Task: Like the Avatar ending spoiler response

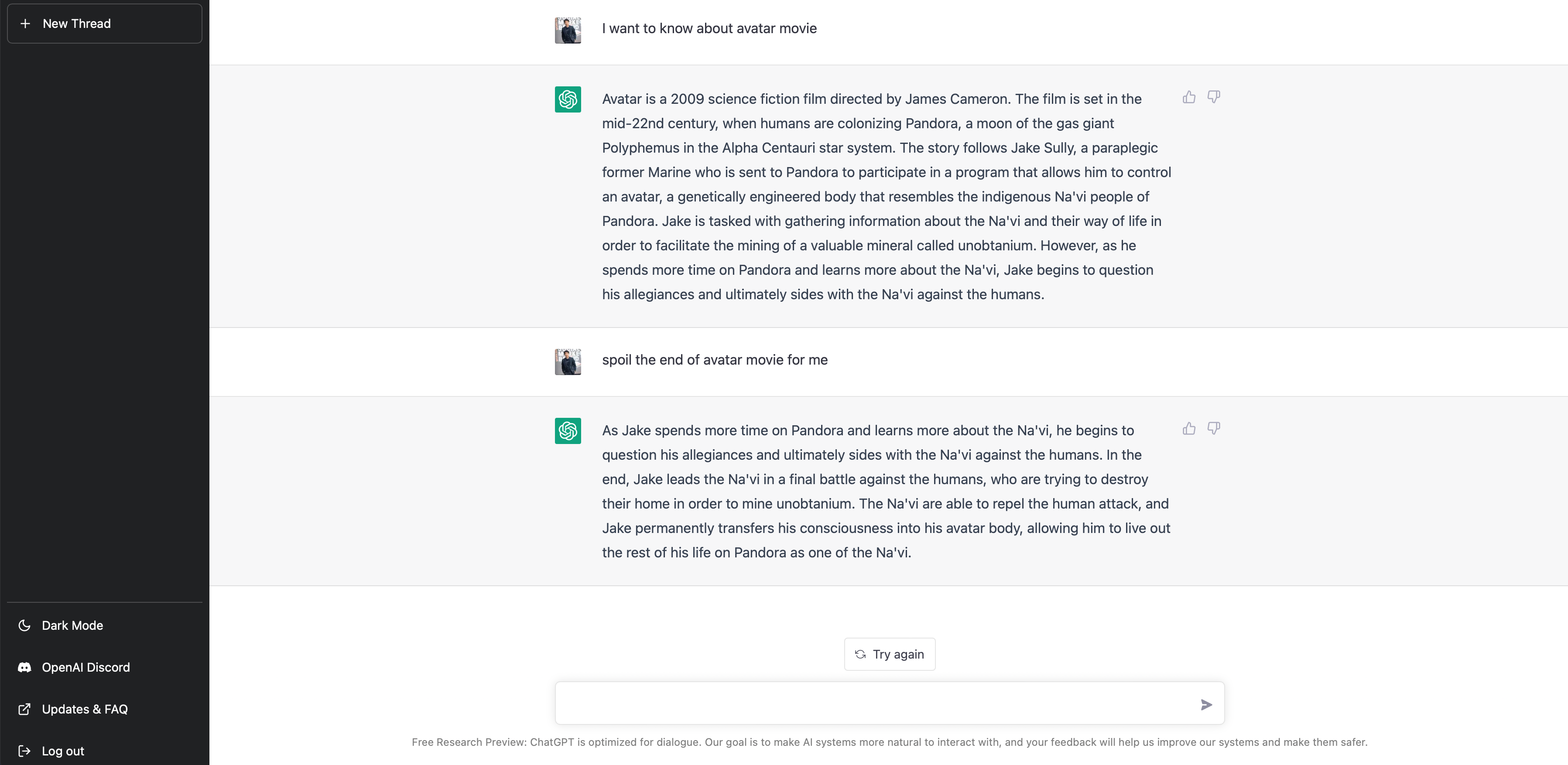Action: (x=1189, y=428)
